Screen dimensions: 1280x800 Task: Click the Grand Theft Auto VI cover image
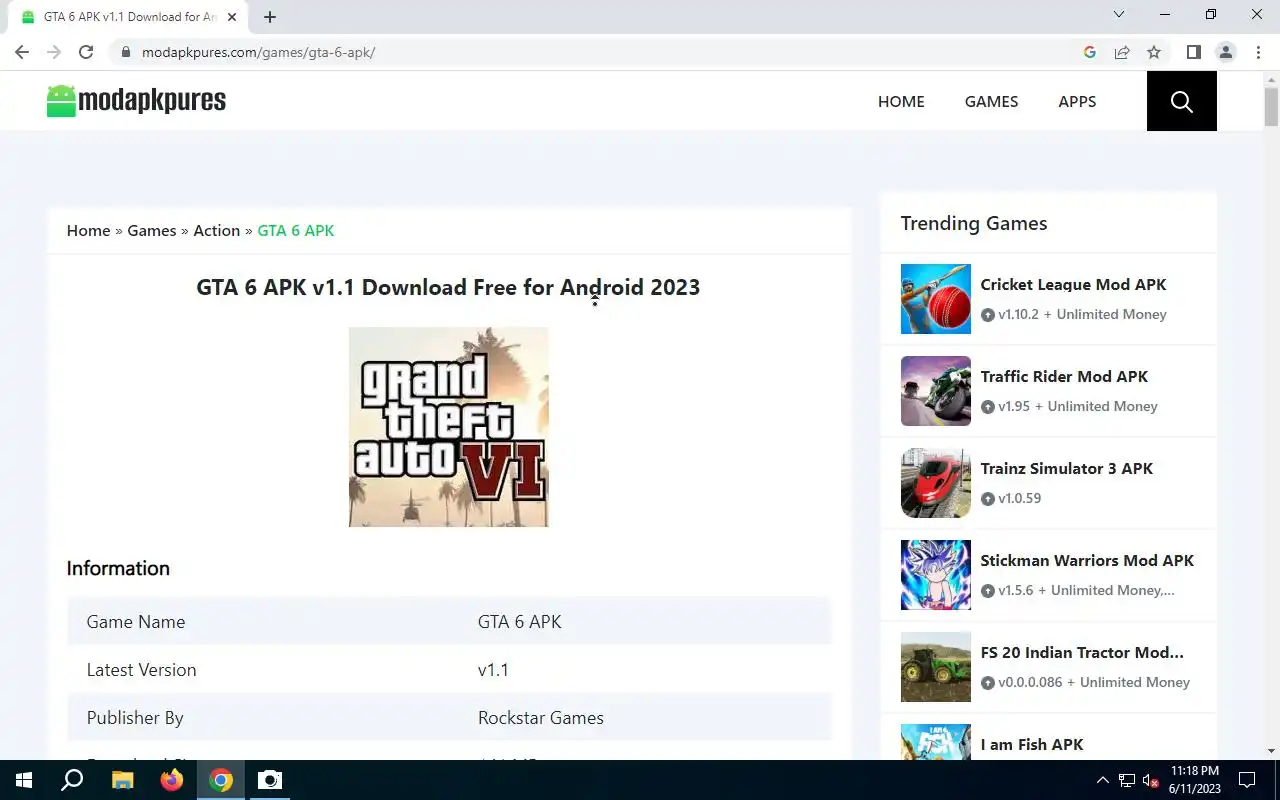pos(448,427)
